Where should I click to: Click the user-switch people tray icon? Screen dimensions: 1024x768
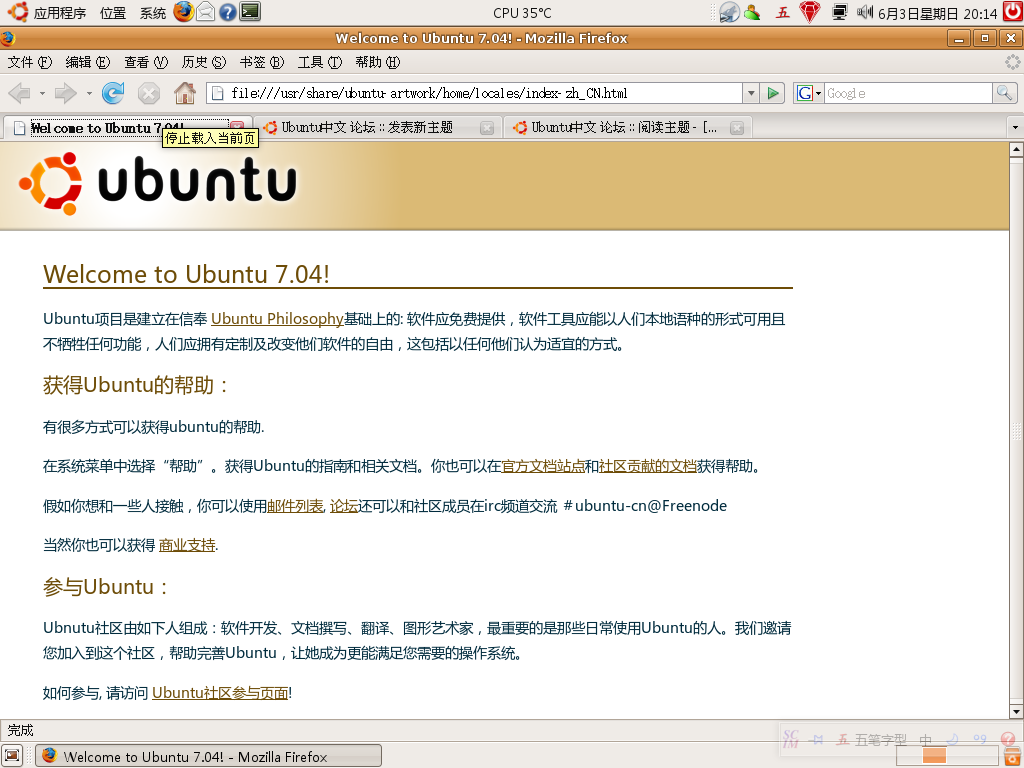752,12
